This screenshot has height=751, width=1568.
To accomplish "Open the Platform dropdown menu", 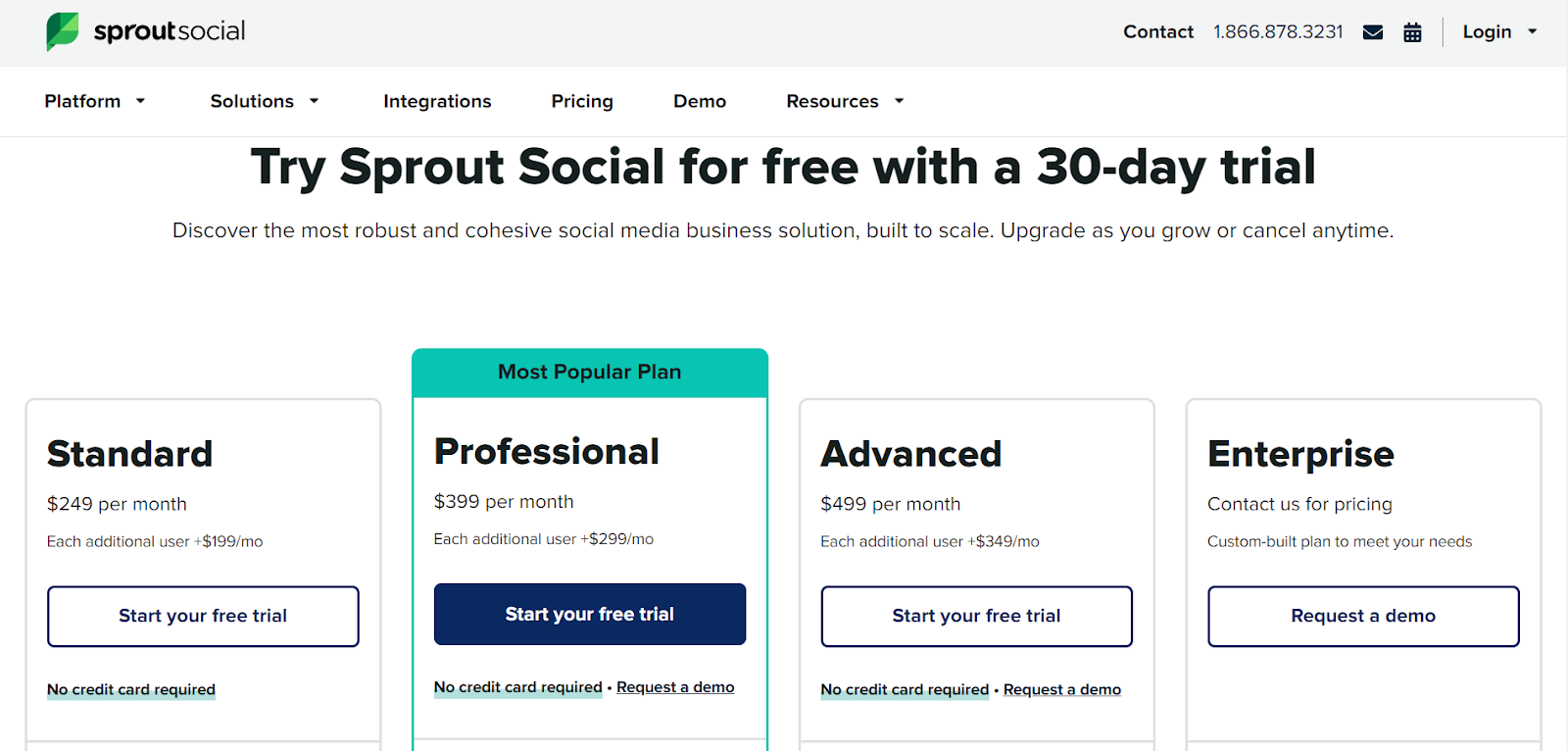I will pyautogui.click(x=95, y=101).
